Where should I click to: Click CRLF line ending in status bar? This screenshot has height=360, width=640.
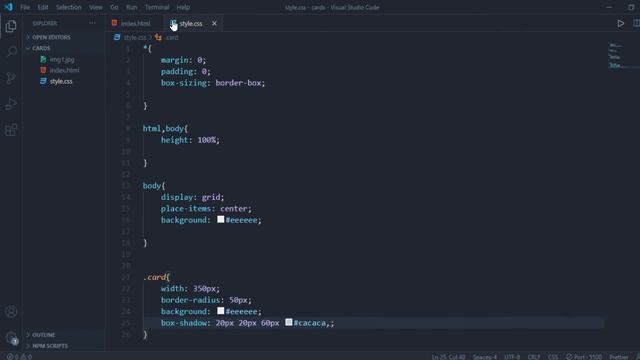click(x=534, y=357)
